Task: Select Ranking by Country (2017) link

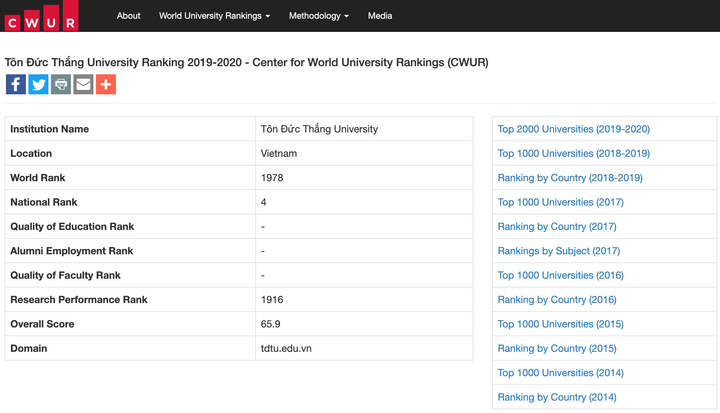Action: 557,227
